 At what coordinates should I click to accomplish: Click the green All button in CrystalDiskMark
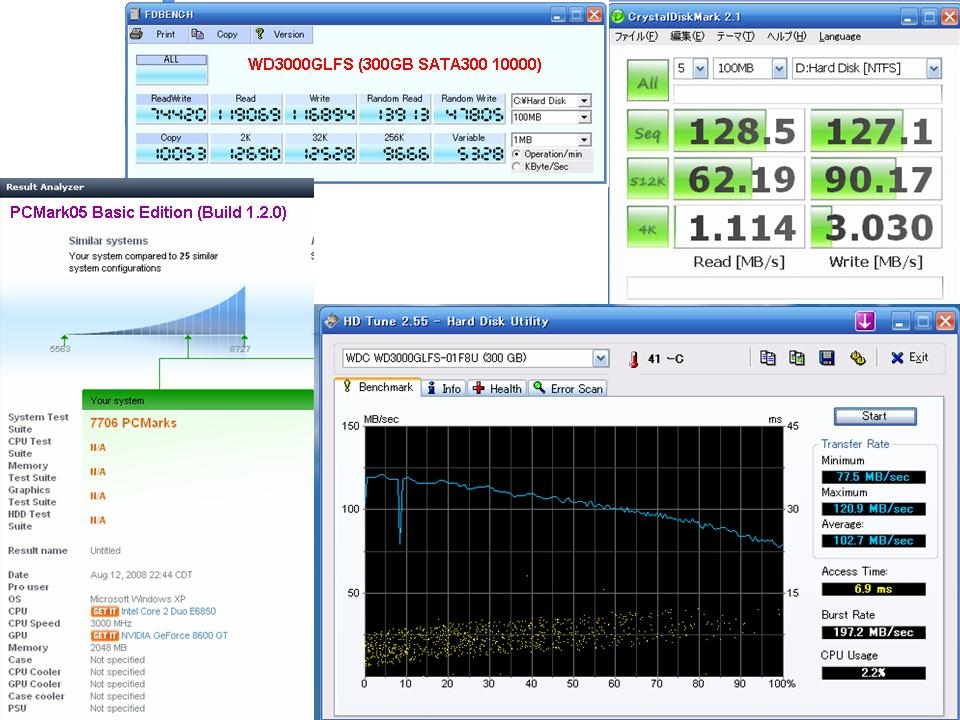pos(647,82)
